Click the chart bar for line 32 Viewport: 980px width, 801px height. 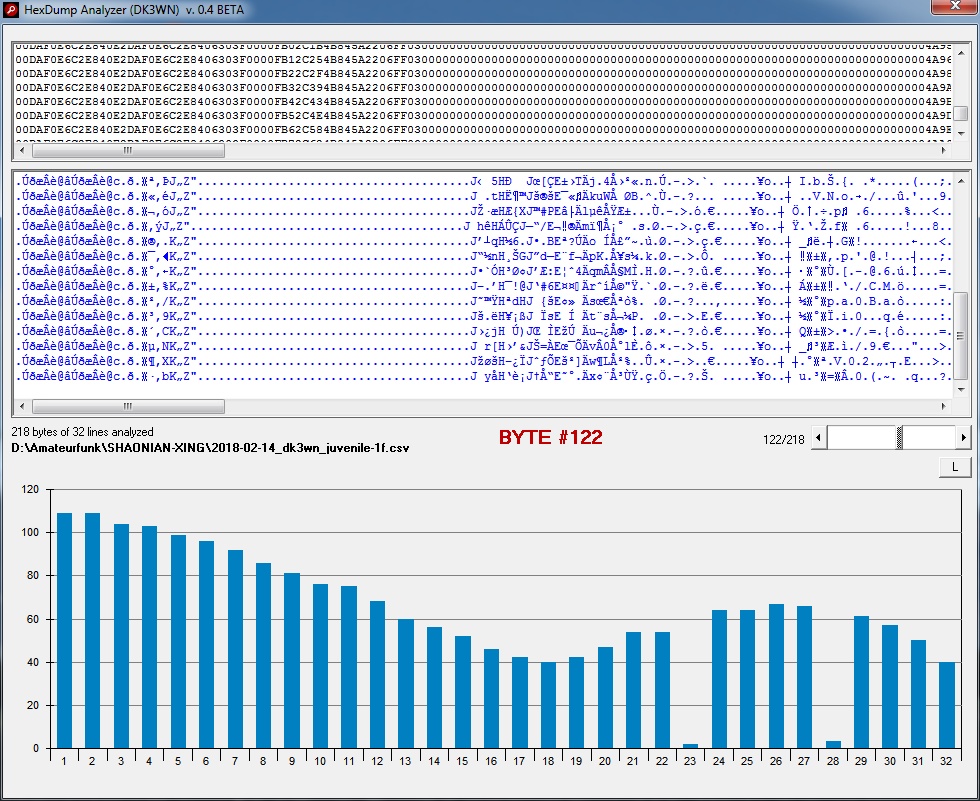pyautogui.click(x=946, y=705)
